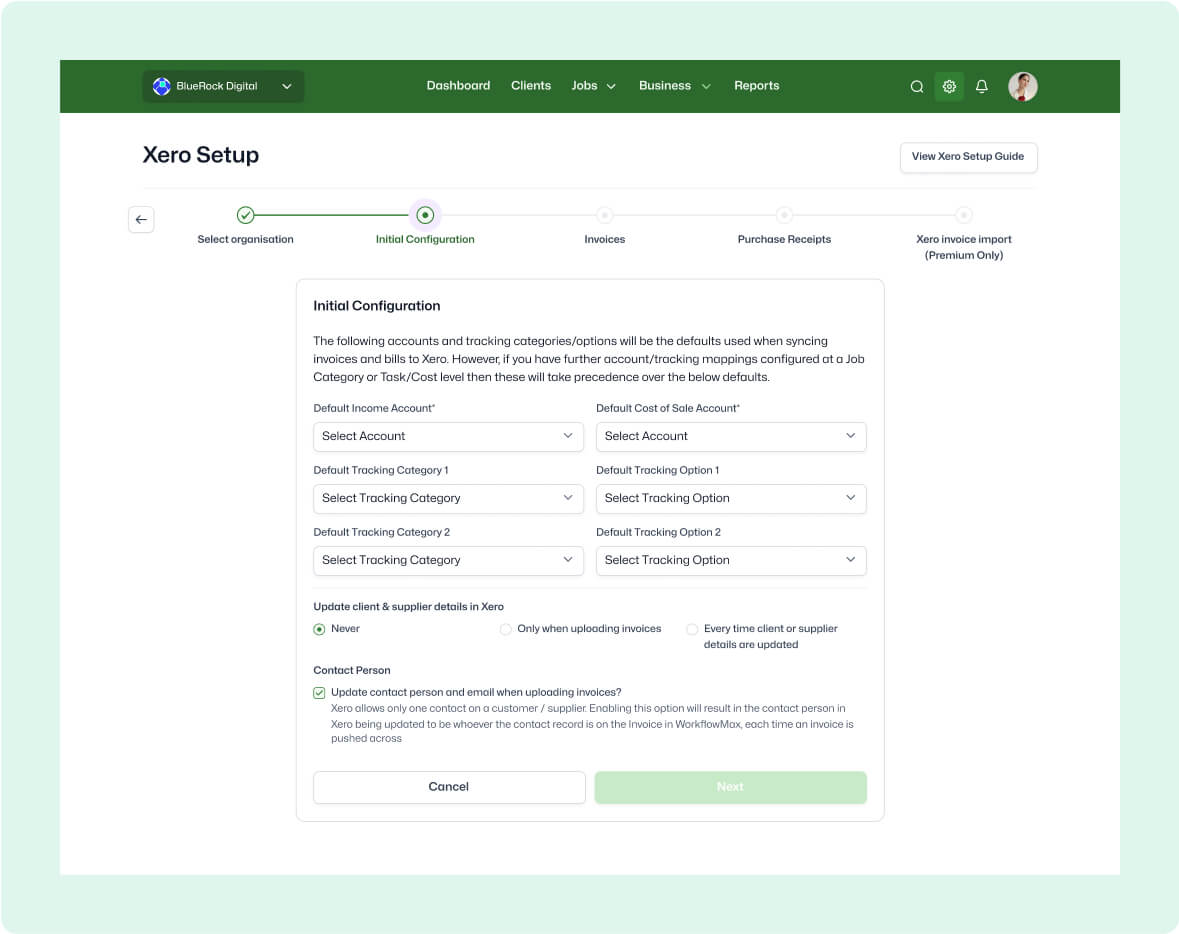Open Default Income Account dropdown

click(x=448, y=436)
